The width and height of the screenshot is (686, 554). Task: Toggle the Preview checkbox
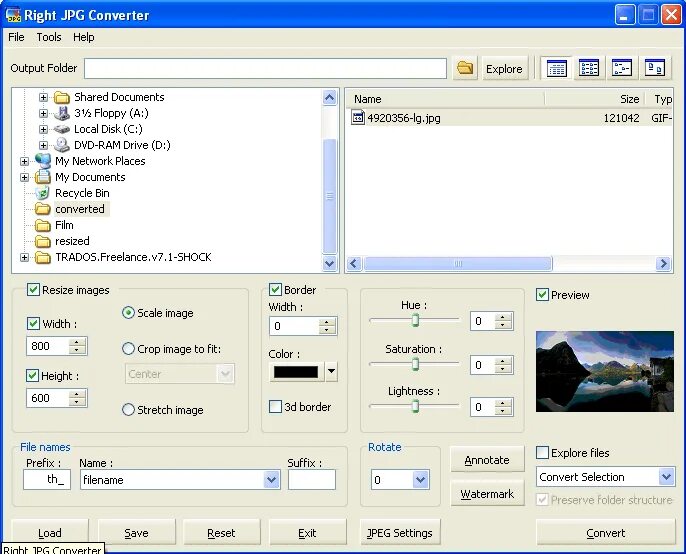pos(542,295)
